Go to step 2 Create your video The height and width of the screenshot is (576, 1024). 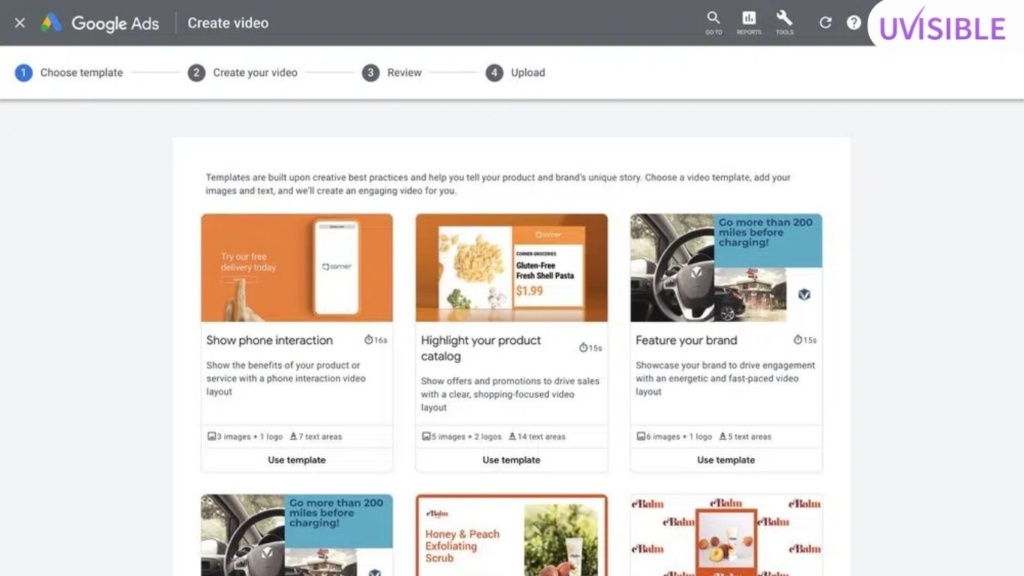pos(243,73)
